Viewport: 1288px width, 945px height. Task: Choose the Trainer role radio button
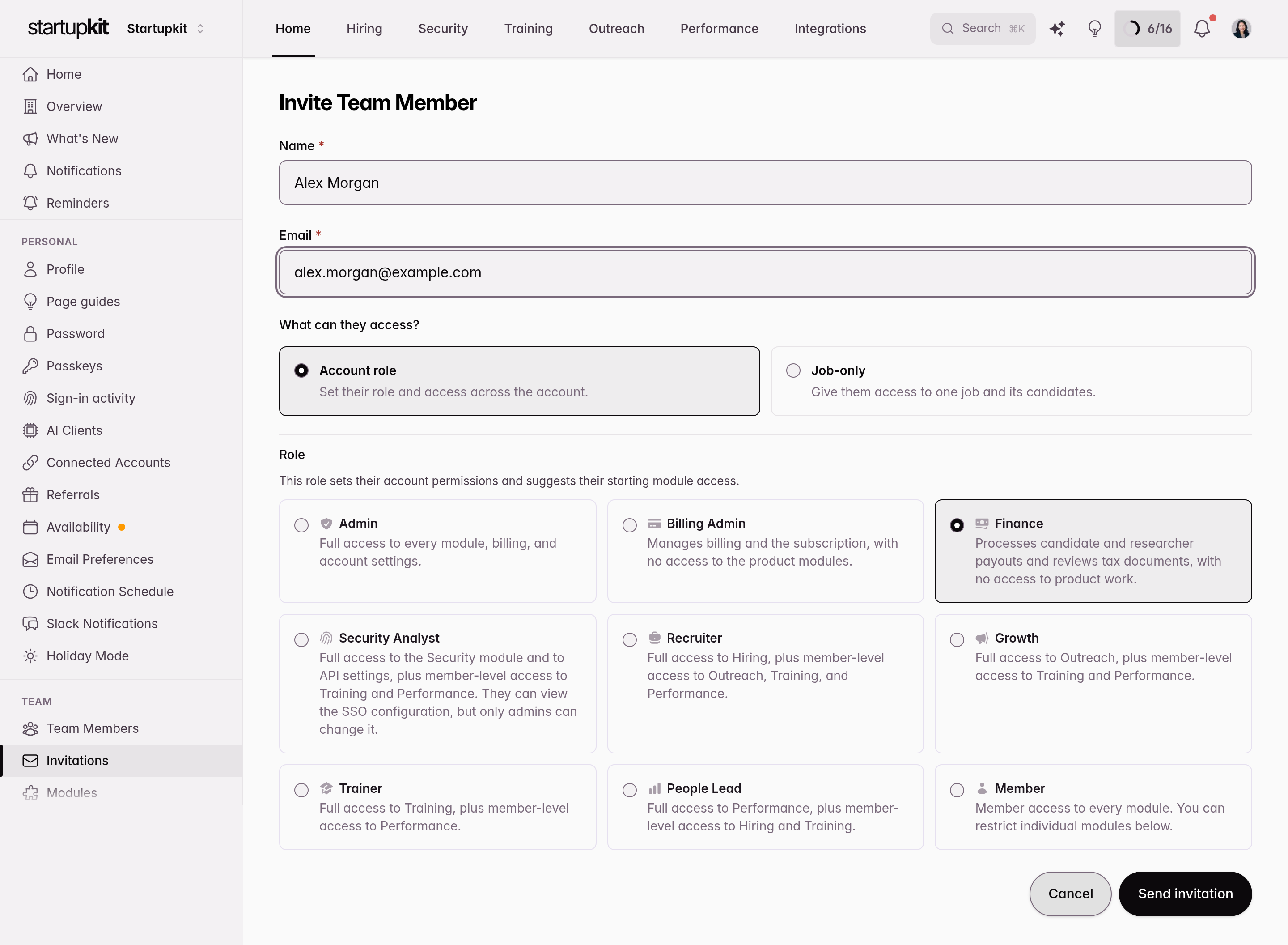301,790
